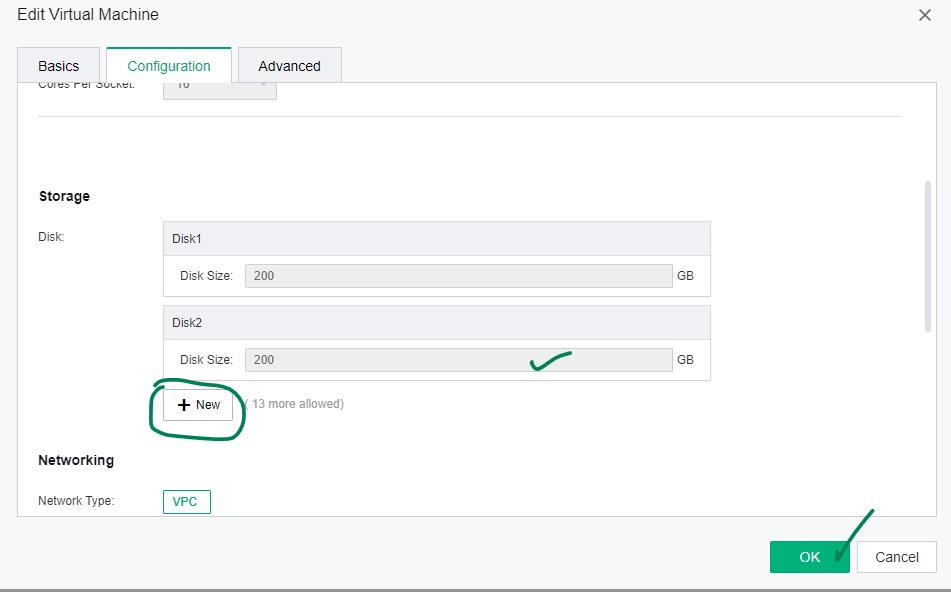Click the Storage section heading
Screen dimensions: 951x592
(x=64, y=196)
